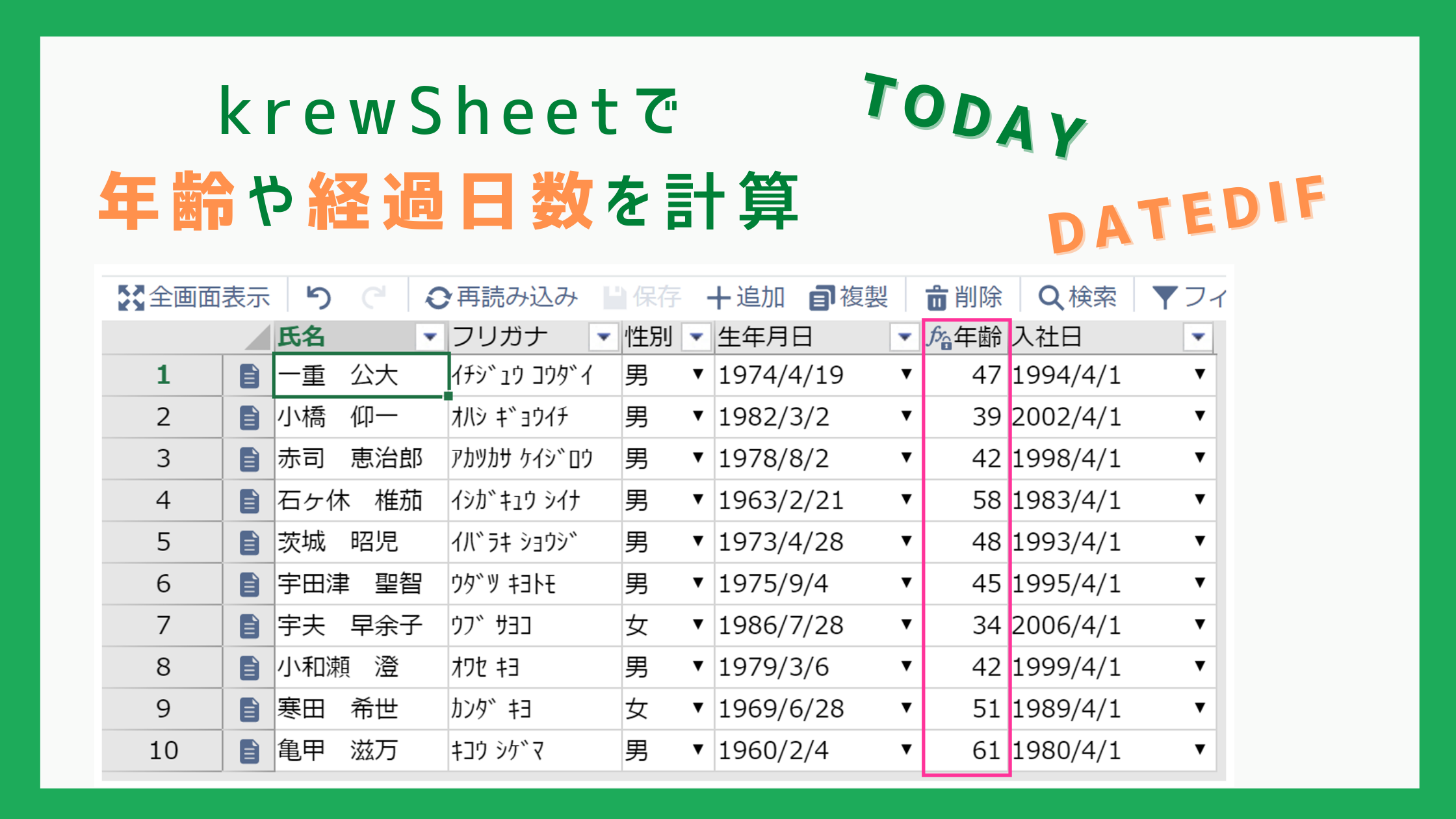The height and width of the screenshot is (819, 1456).
Task: Open the 入社日 header dropdown
Action: point(1198,337)
